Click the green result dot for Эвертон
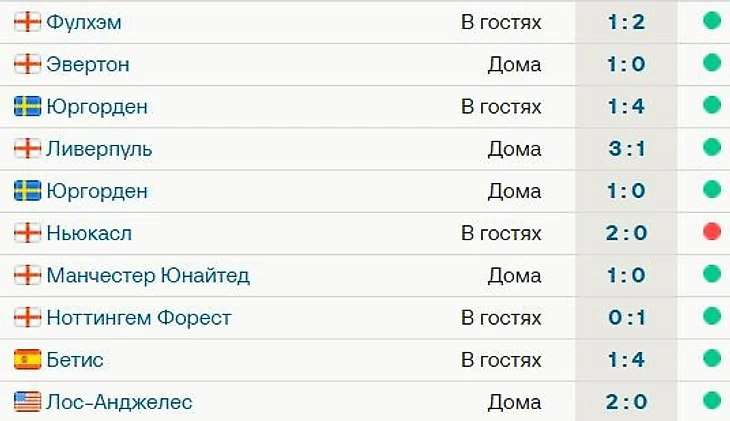The image size is (730, 421). 712,64
